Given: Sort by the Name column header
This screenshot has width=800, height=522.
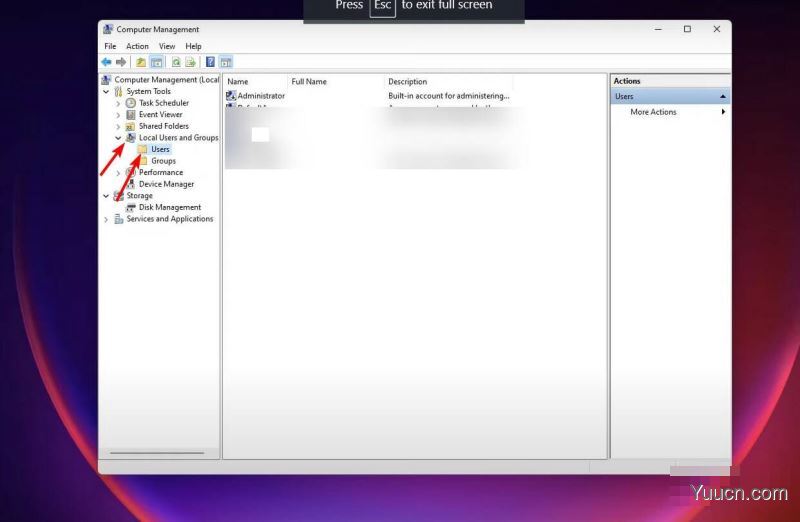Looking at the screenshot, I should (256, 82).
